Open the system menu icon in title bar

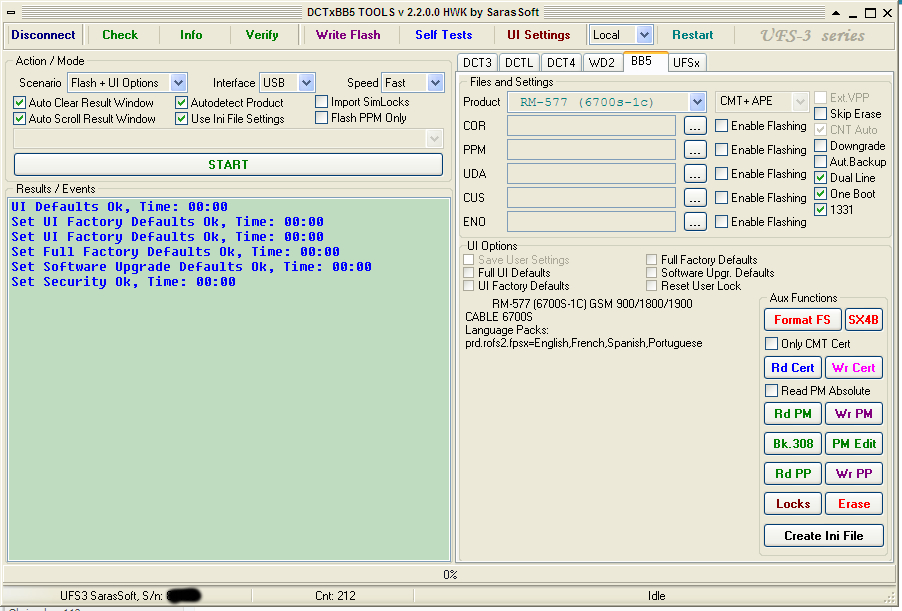click(11, 13)
